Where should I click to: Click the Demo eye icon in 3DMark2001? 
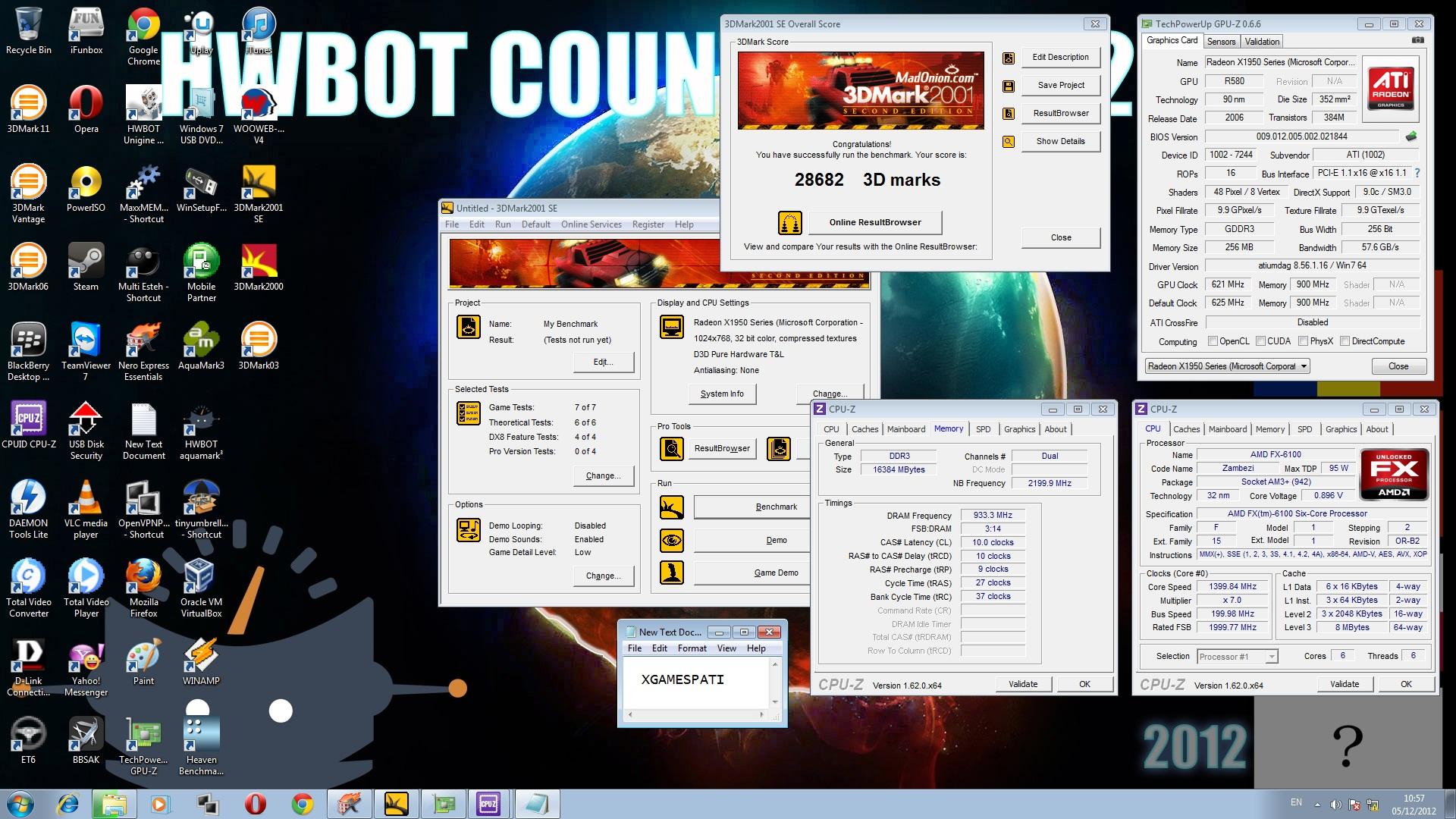(671, 540)
